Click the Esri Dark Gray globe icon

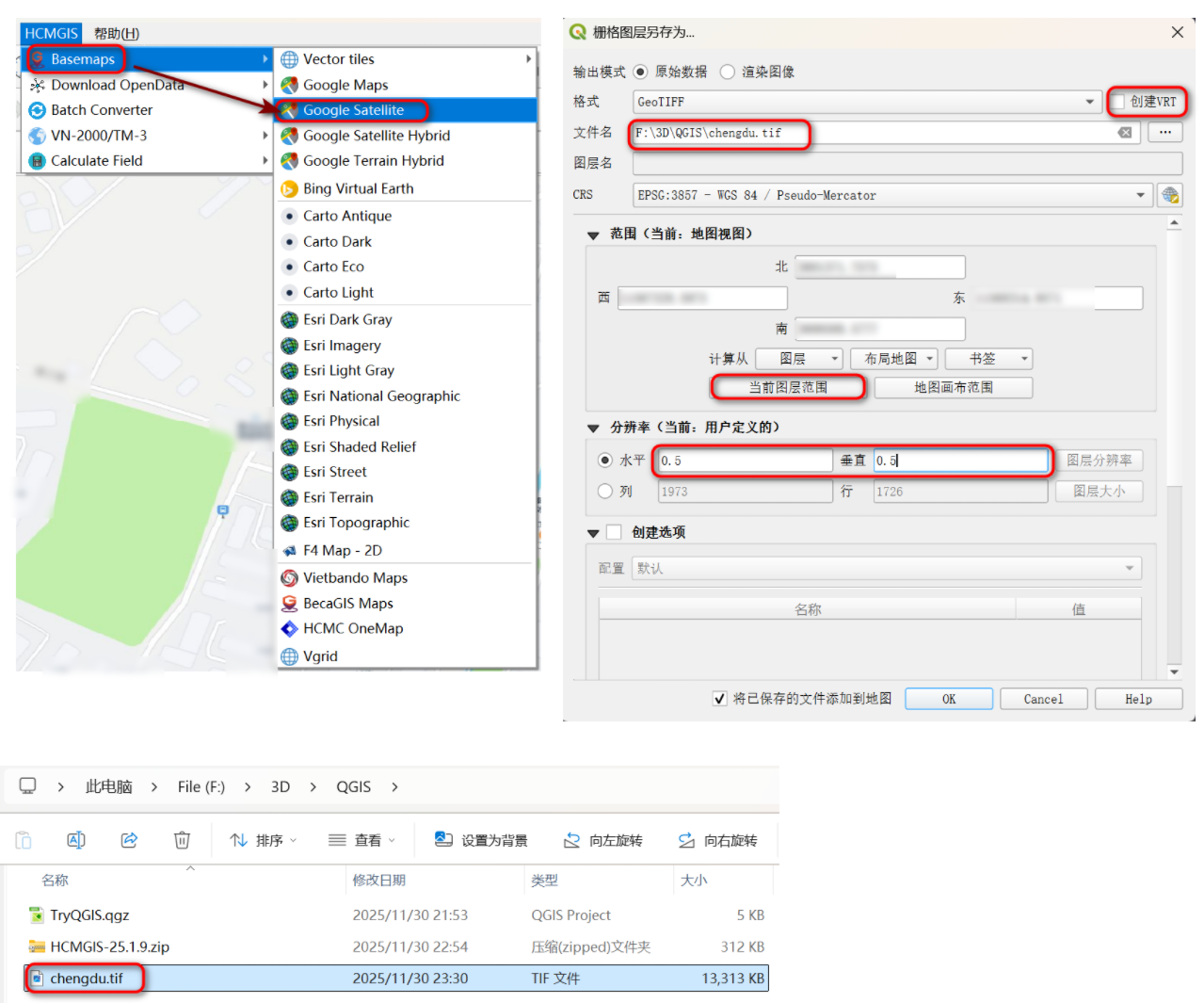pyautogui.click(x=290, y=320)
